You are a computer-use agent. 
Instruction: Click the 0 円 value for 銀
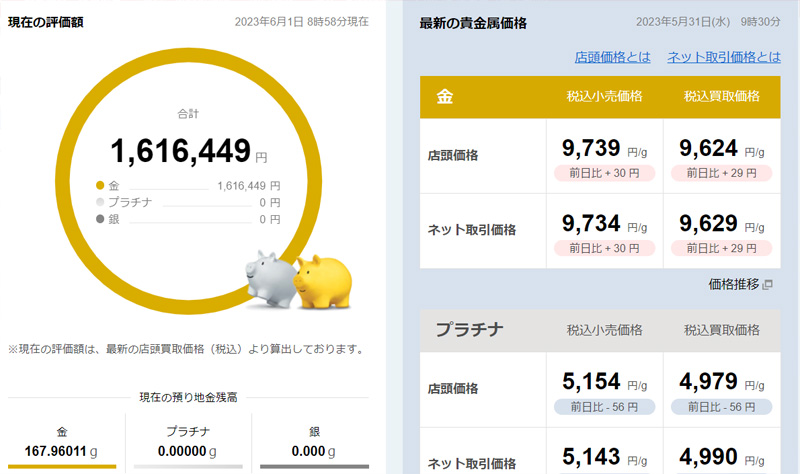269,219
